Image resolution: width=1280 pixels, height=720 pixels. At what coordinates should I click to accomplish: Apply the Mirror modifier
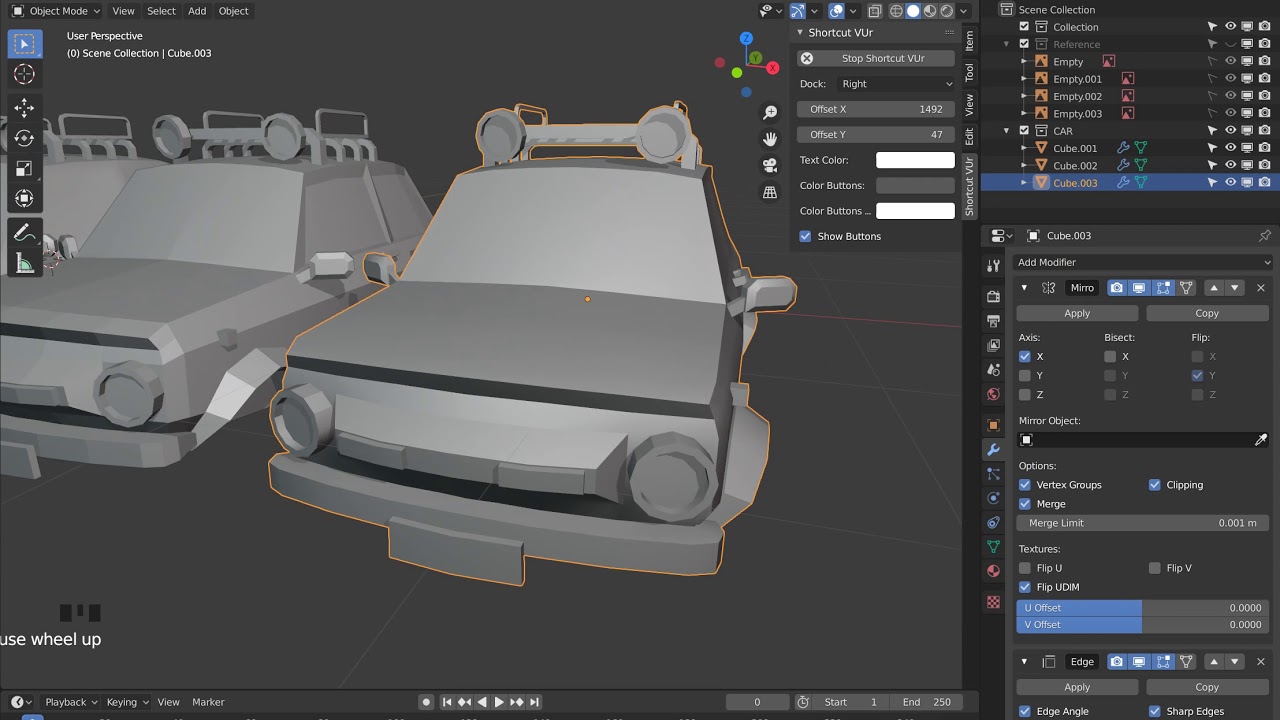[1077, 313]
